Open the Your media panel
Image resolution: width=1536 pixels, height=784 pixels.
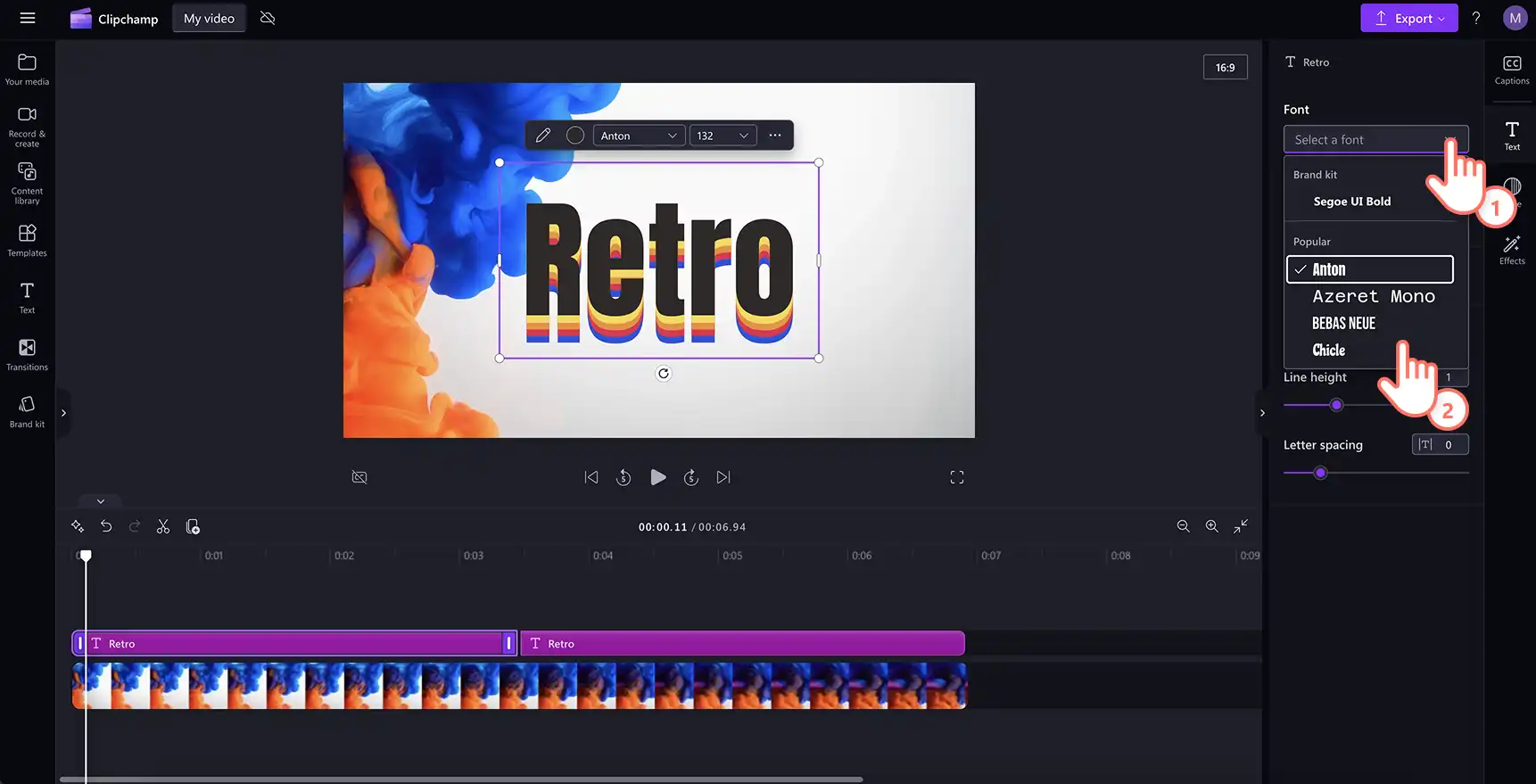coord(27,70)
